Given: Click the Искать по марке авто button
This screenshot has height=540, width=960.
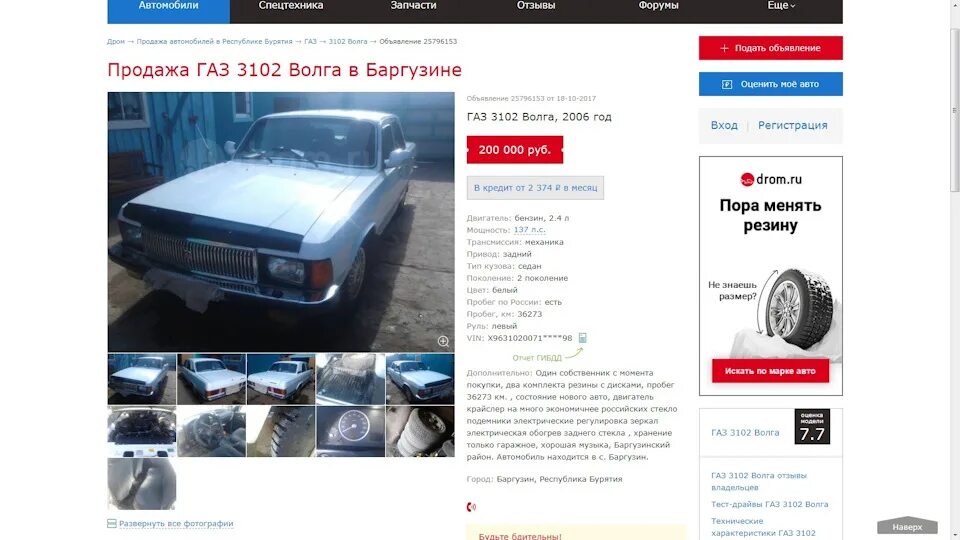Looking at the screenshot, I should pos(770,370).
